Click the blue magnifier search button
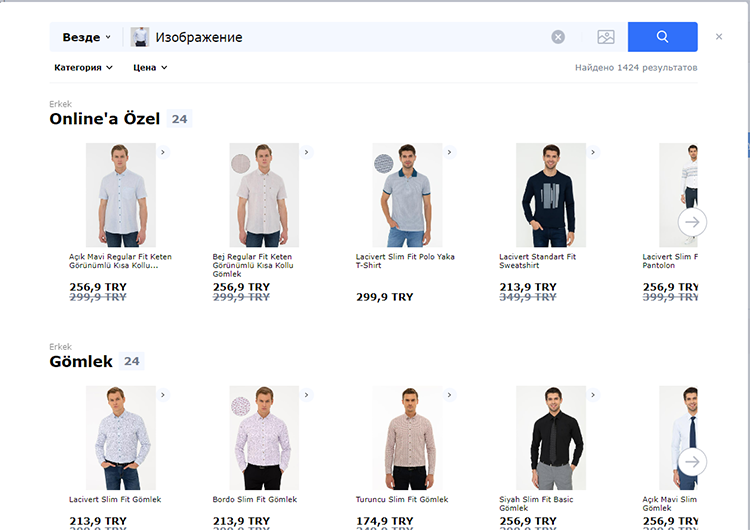 click(662, 37)
